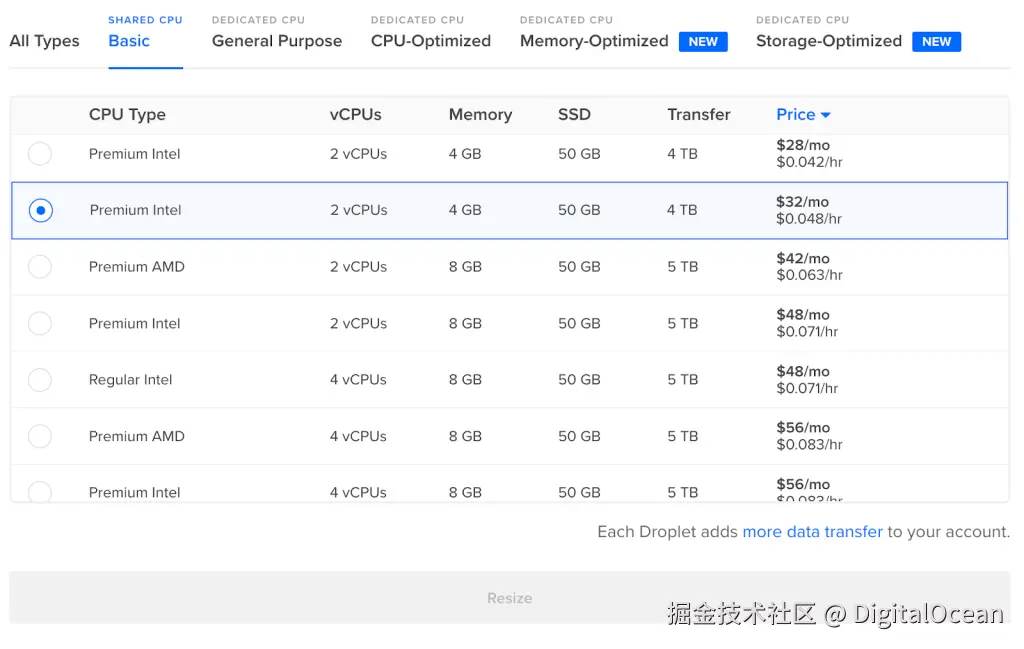This screenshot has height=649, width=1024.
Task: Switch to the Basic shared CPU tab
Action: pos(129,41)
